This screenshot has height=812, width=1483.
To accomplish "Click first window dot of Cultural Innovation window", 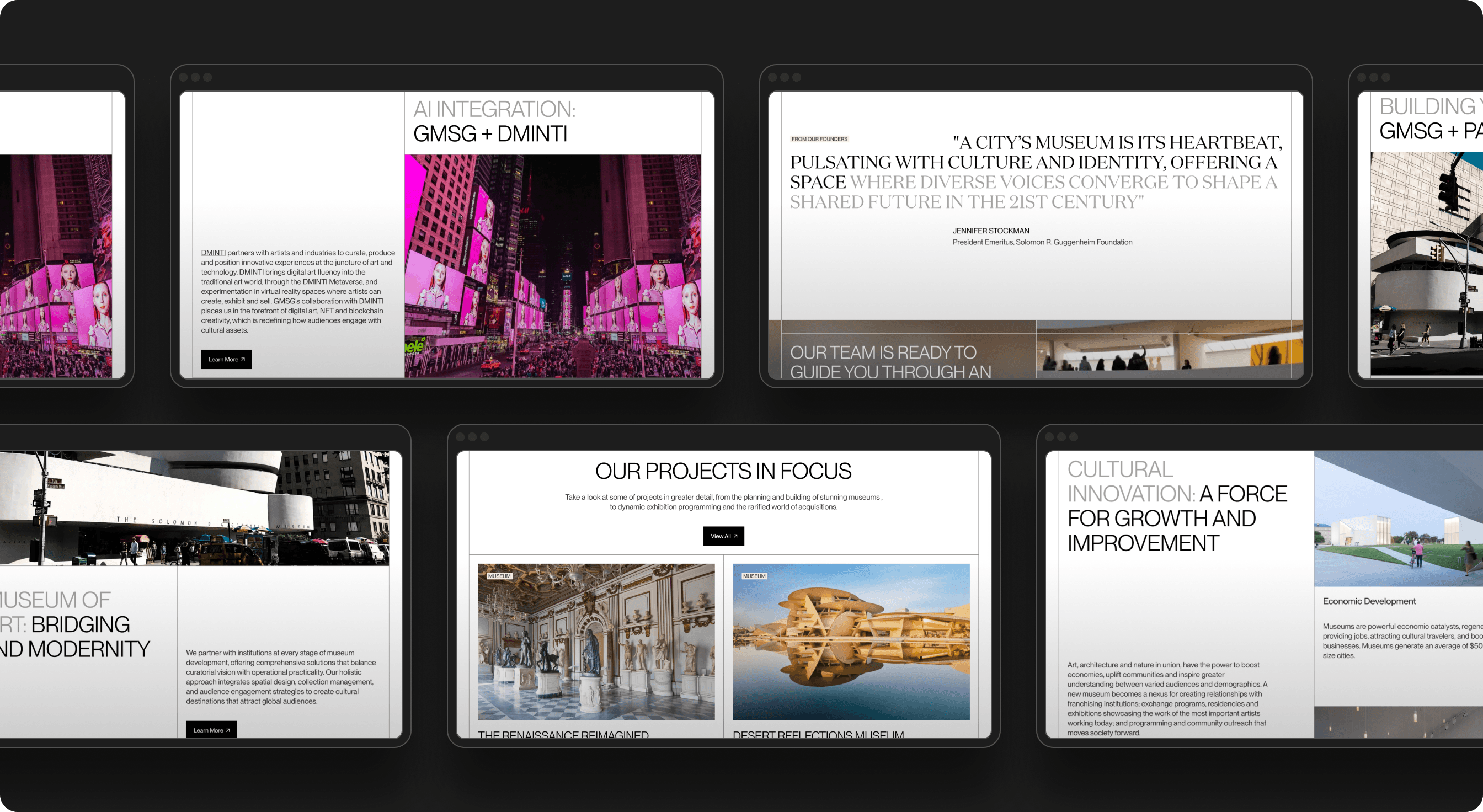I will 1049,437.
